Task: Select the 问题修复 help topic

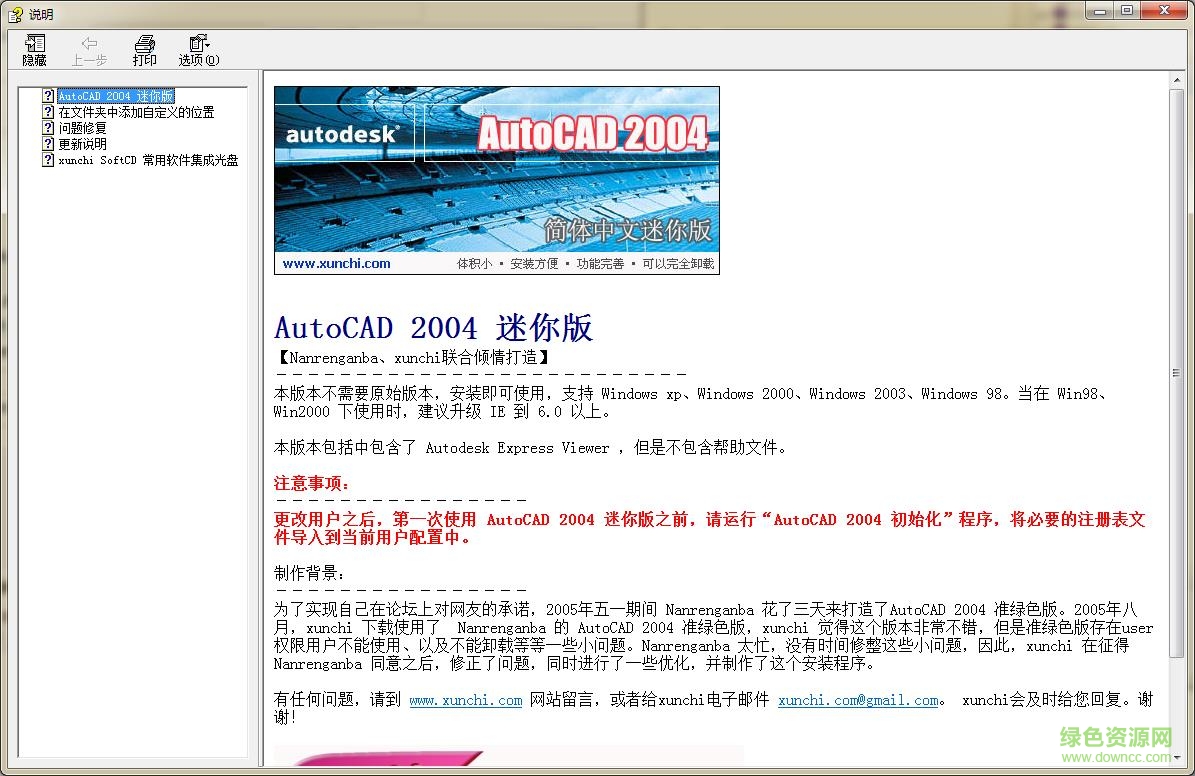Action: point(83,127)
